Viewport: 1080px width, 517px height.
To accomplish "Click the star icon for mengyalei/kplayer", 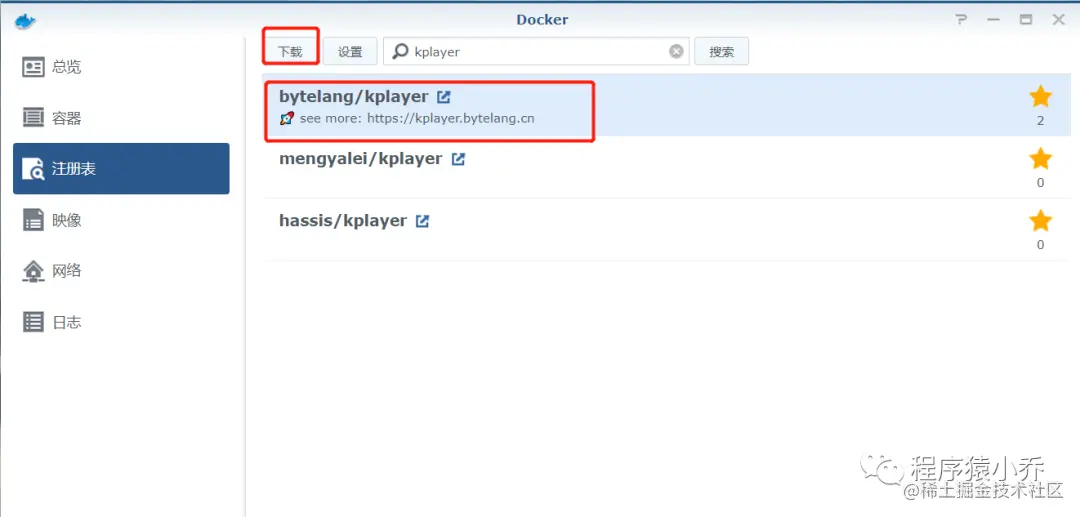I will coord(1040,159).
